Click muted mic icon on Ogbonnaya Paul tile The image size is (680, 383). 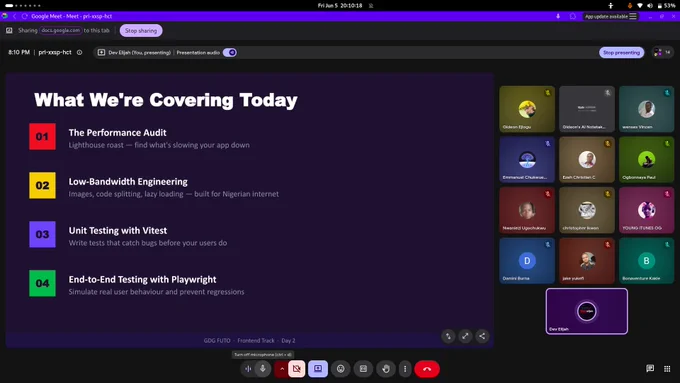coord(667,143)
